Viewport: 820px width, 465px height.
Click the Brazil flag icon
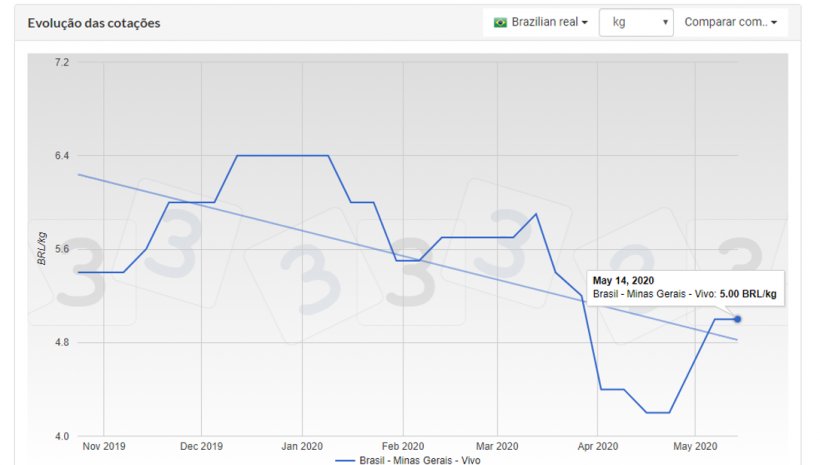(500, 22)
